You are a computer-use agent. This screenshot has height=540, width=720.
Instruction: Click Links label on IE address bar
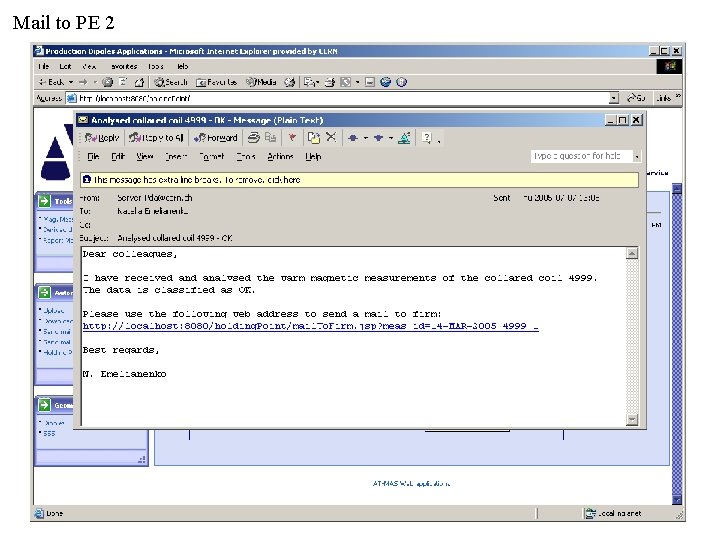coord(664,98)
